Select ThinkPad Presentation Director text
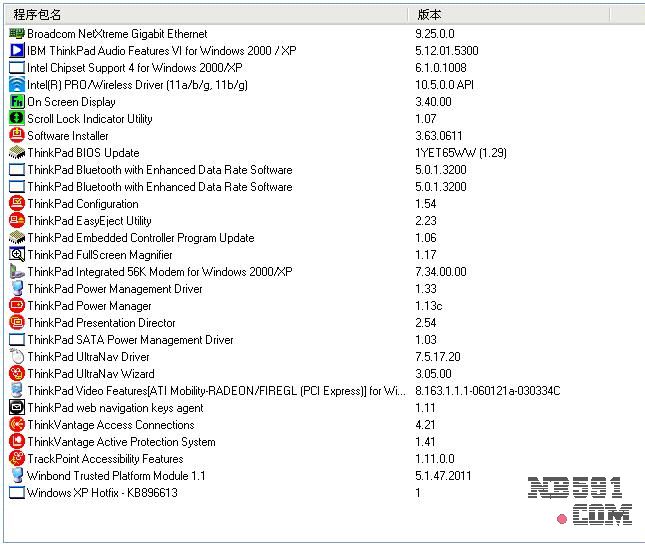The width and height of the screenshot is (645, 554). (x=101, y=323)
